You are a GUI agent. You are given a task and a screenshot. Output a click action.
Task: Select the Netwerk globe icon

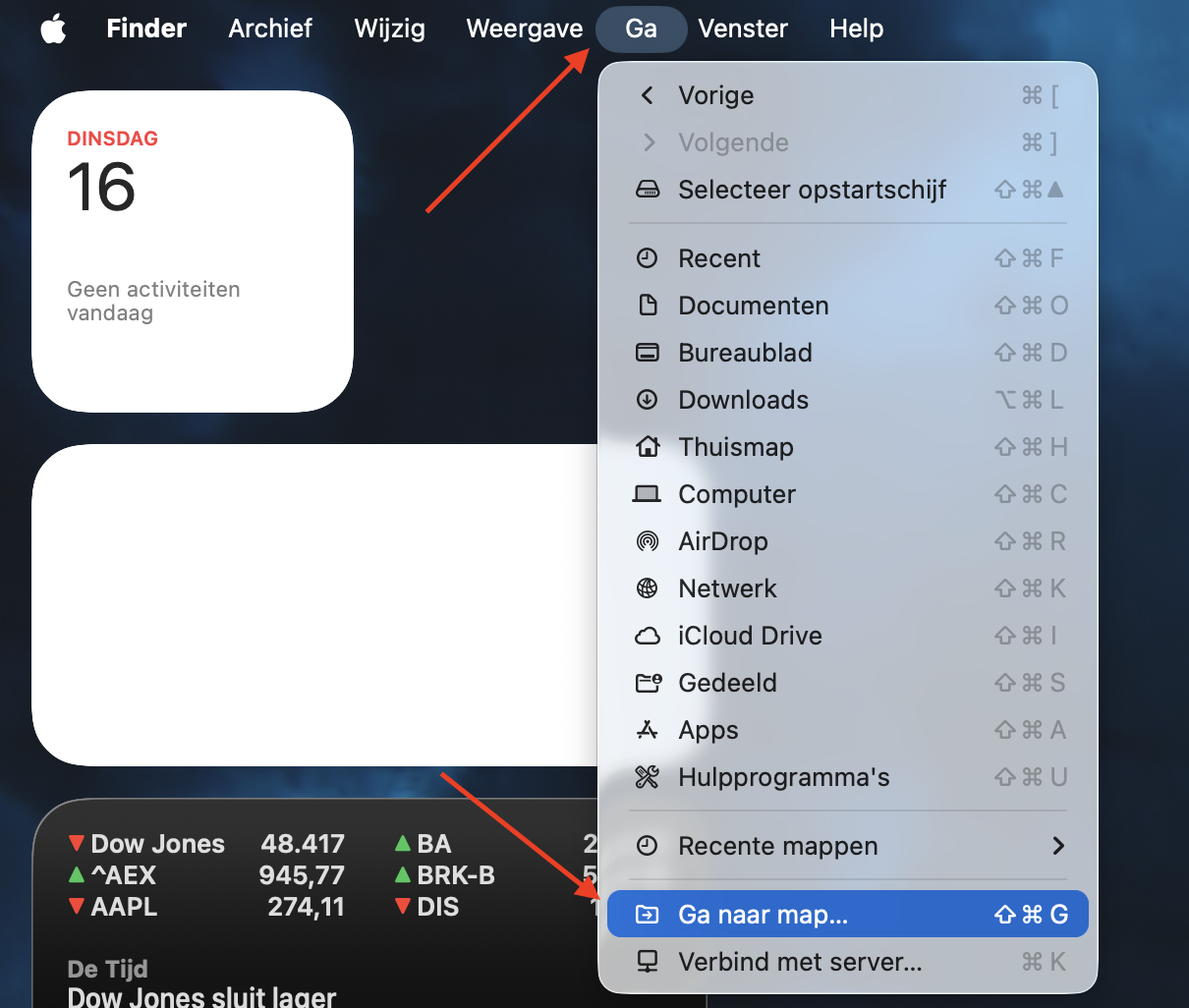tap(648, 588)
